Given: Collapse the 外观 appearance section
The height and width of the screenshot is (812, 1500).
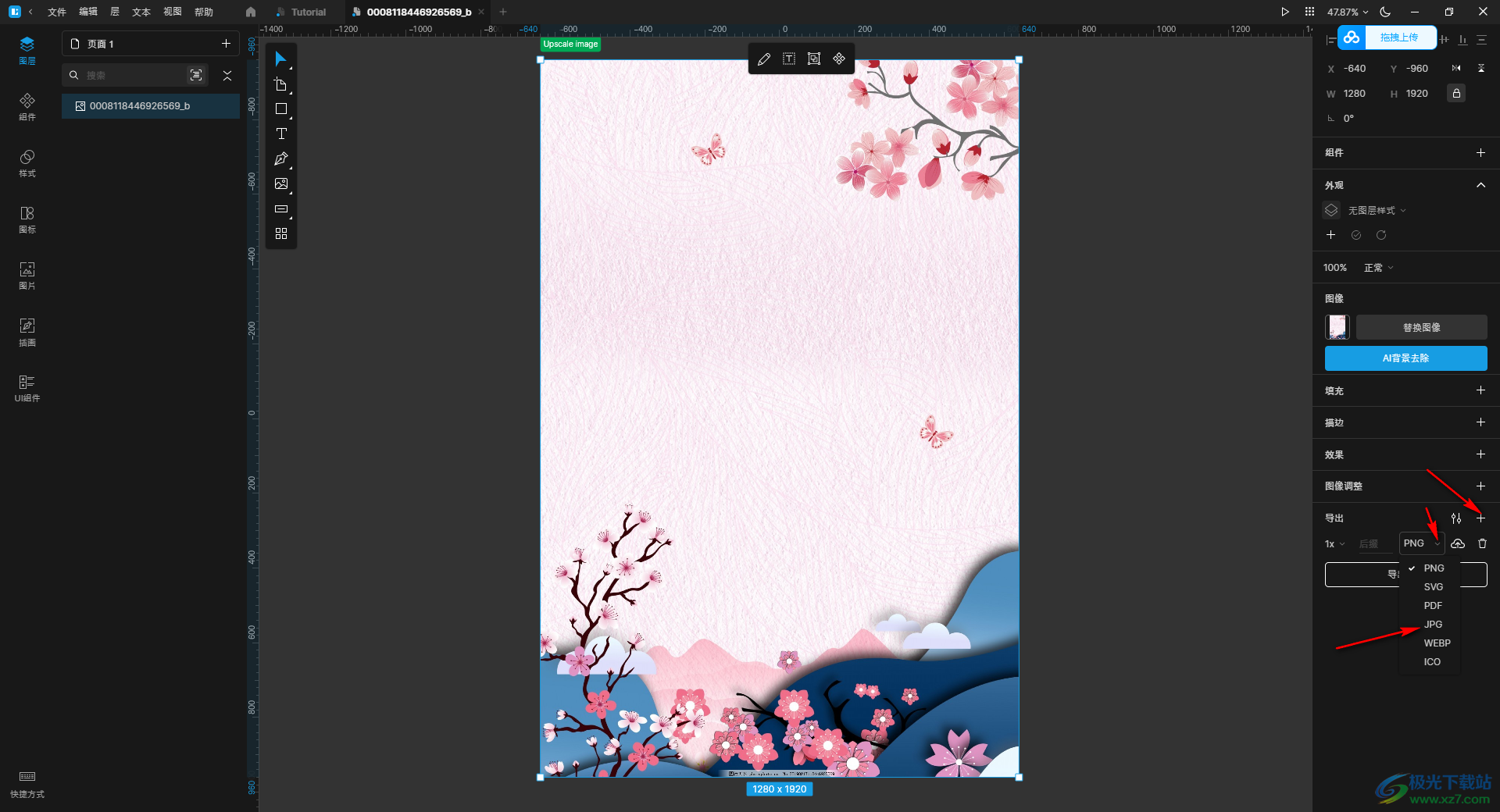Looking at the screenshot, I should tap(1480, 185).
